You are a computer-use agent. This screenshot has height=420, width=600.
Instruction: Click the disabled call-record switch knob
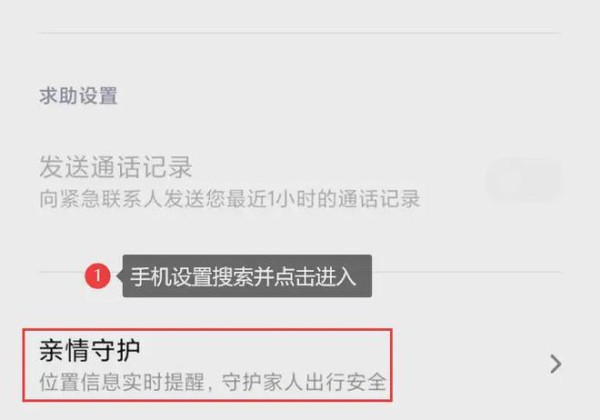coord(507,180)
